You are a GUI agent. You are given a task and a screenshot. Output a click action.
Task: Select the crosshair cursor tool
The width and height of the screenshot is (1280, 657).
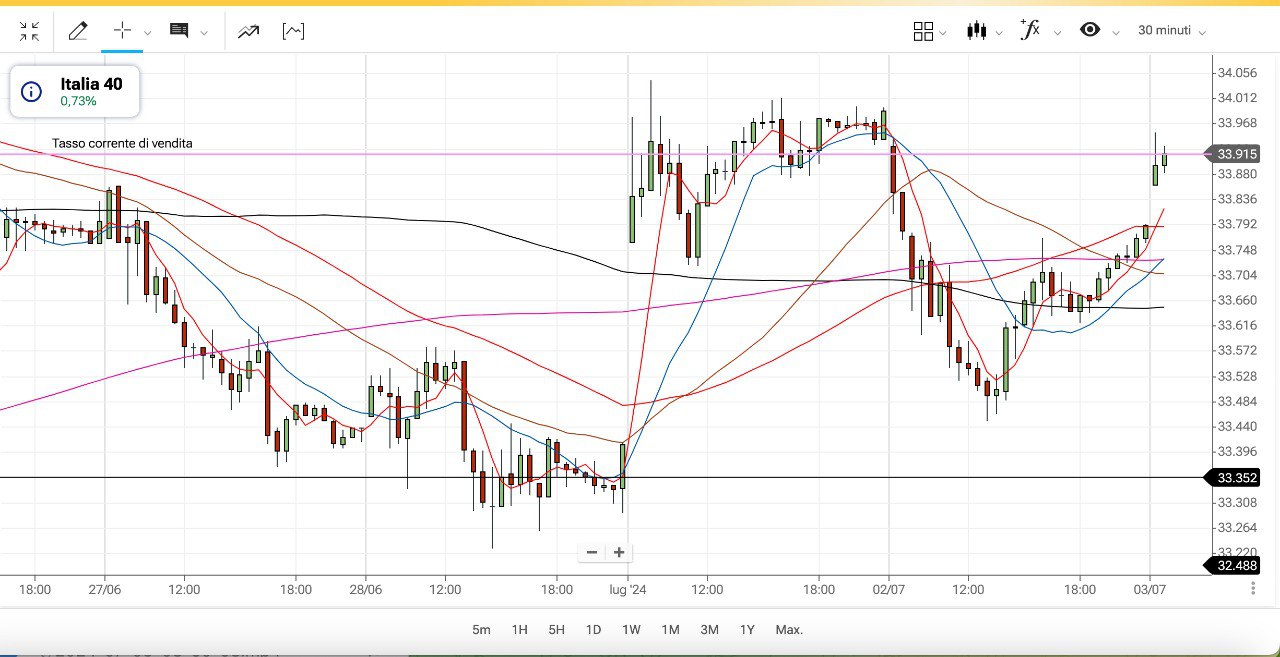coord(122,30)
